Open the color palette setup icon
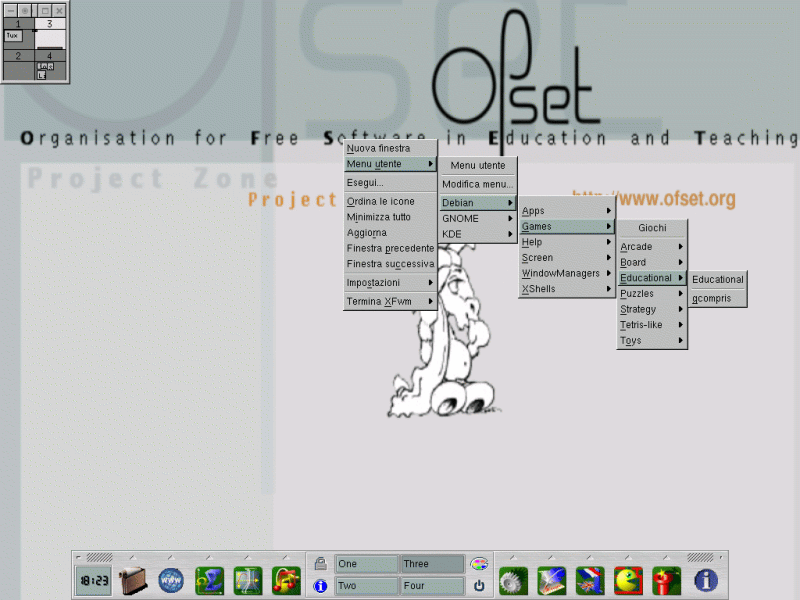 tap(479, 563)
